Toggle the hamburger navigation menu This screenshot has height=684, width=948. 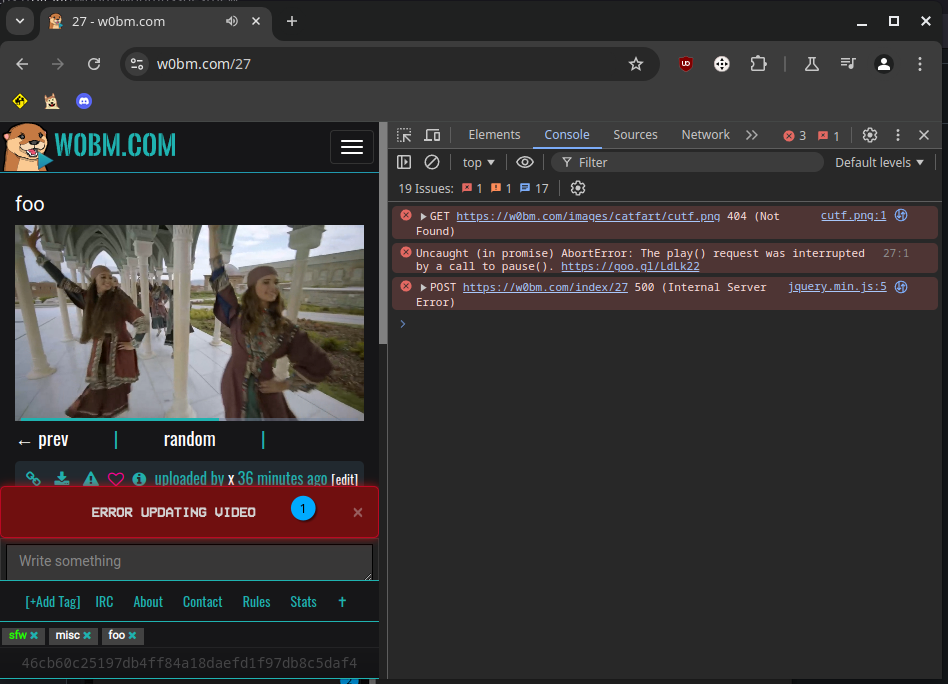click(352, 146)
